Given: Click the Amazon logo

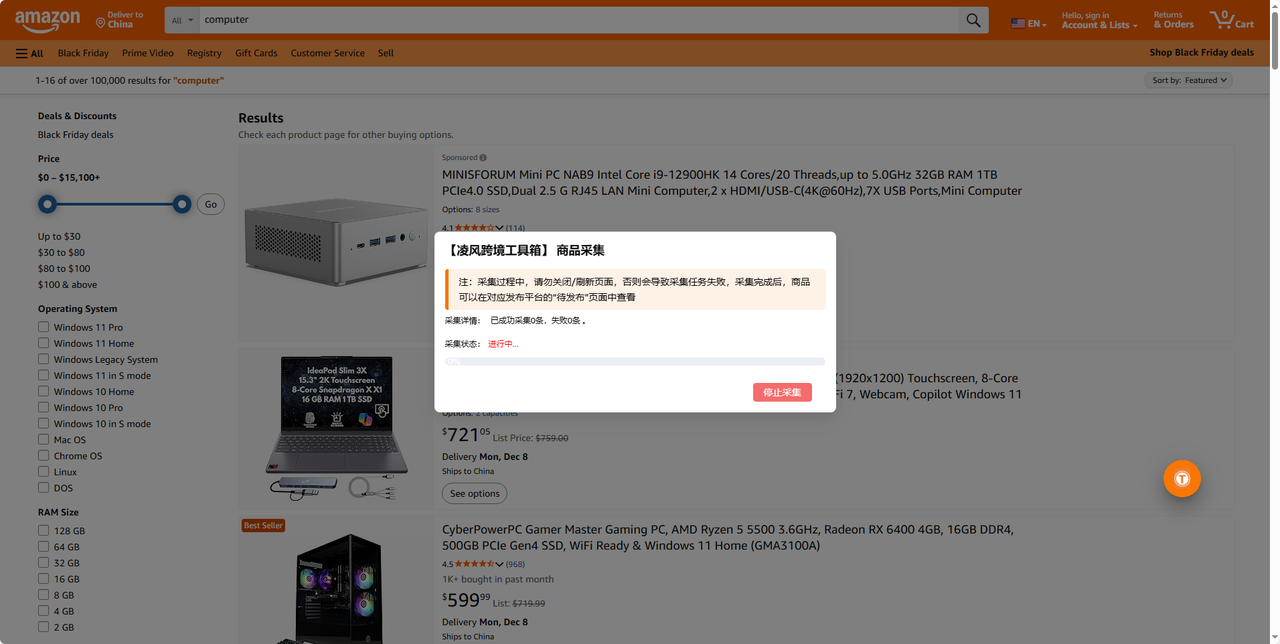Looking at the screenshot, I should (x=48, y=19).
